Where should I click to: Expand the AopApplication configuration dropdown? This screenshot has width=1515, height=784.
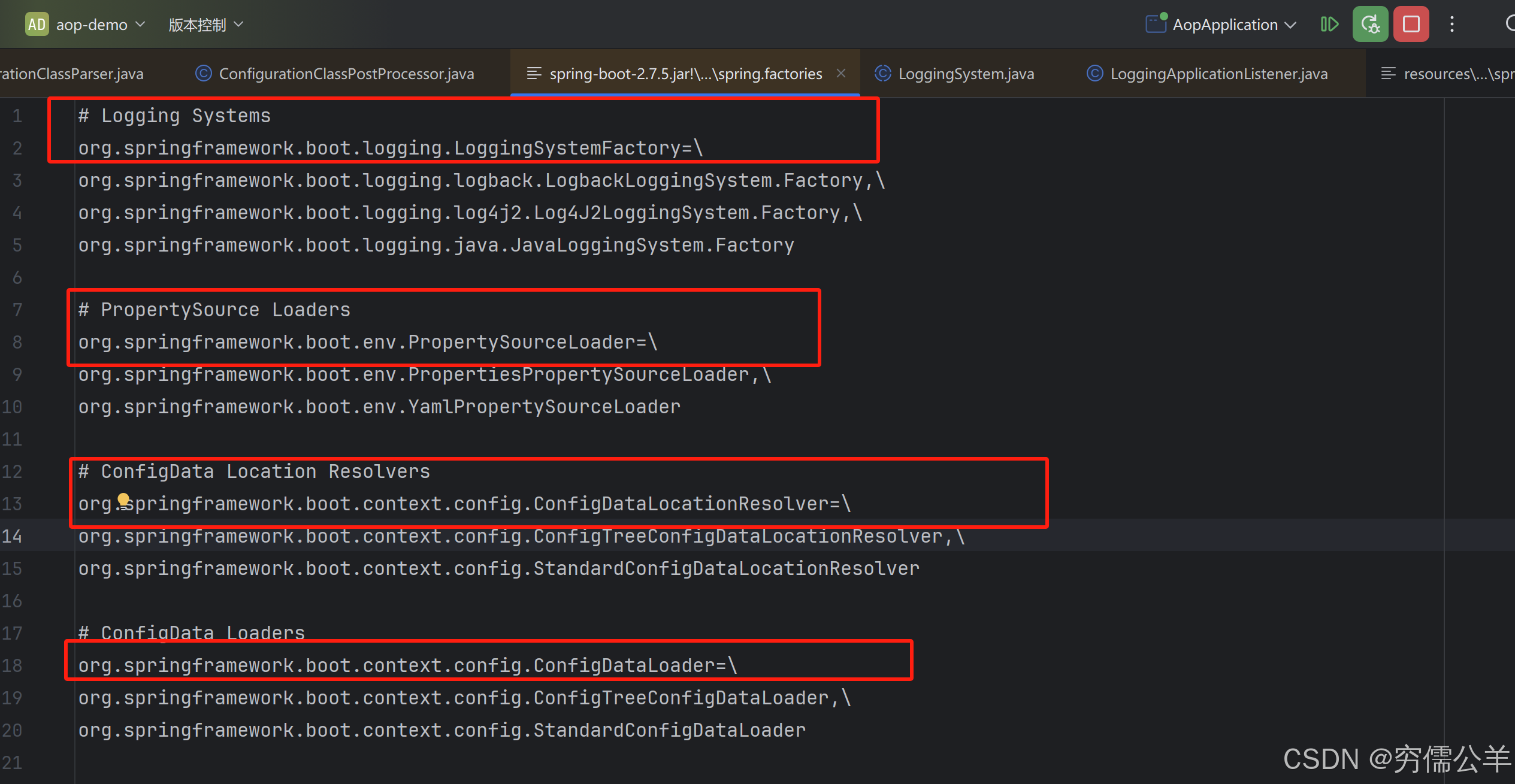1291,25
